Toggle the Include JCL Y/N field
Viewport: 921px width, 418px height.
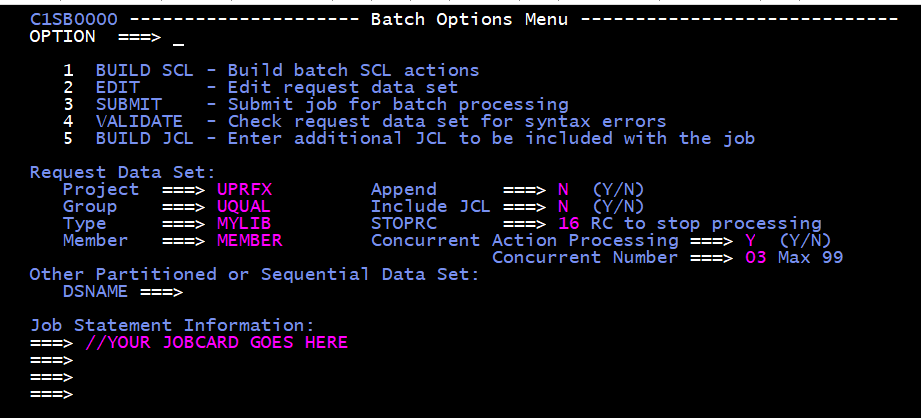point(561,207)
